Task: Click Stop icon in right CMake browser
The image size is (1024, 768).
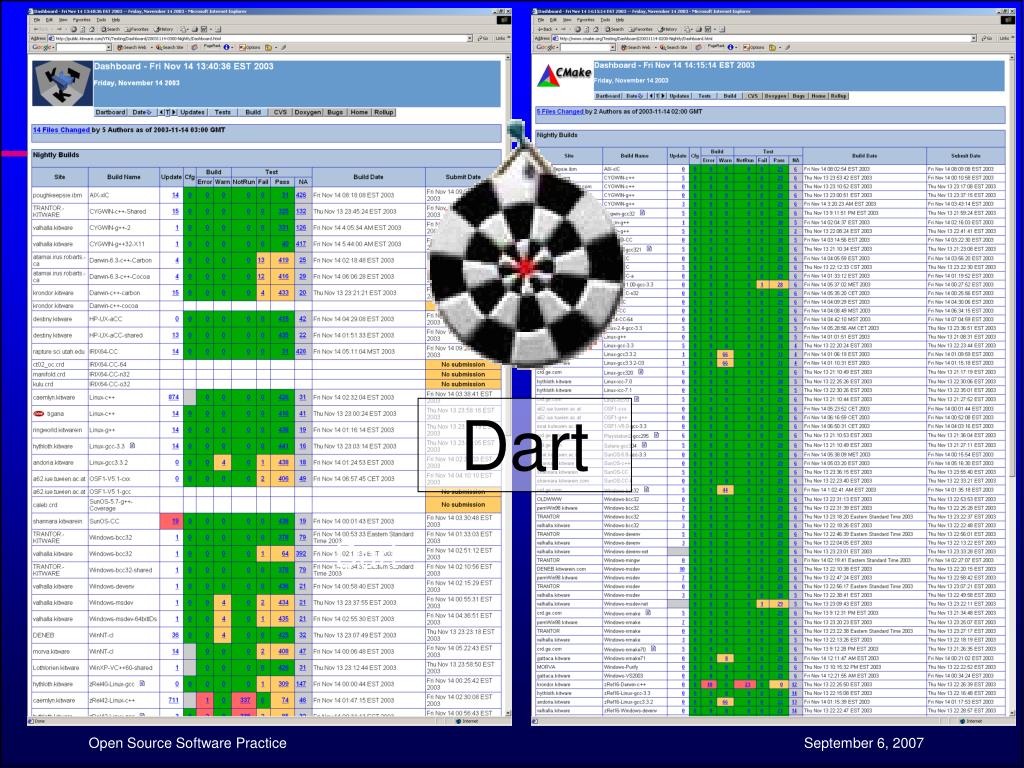Action: click(x=577, y=29)
